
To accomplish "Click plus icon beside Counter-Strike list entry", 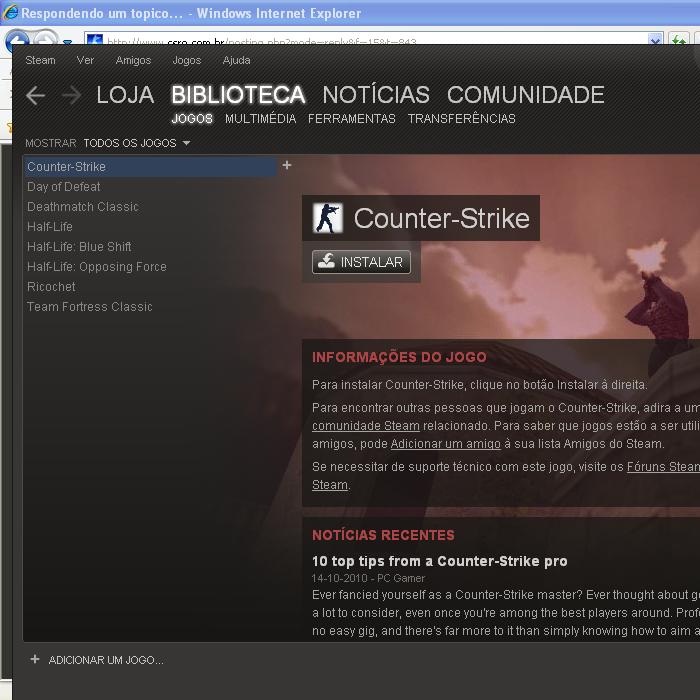I will coord(287,165).
